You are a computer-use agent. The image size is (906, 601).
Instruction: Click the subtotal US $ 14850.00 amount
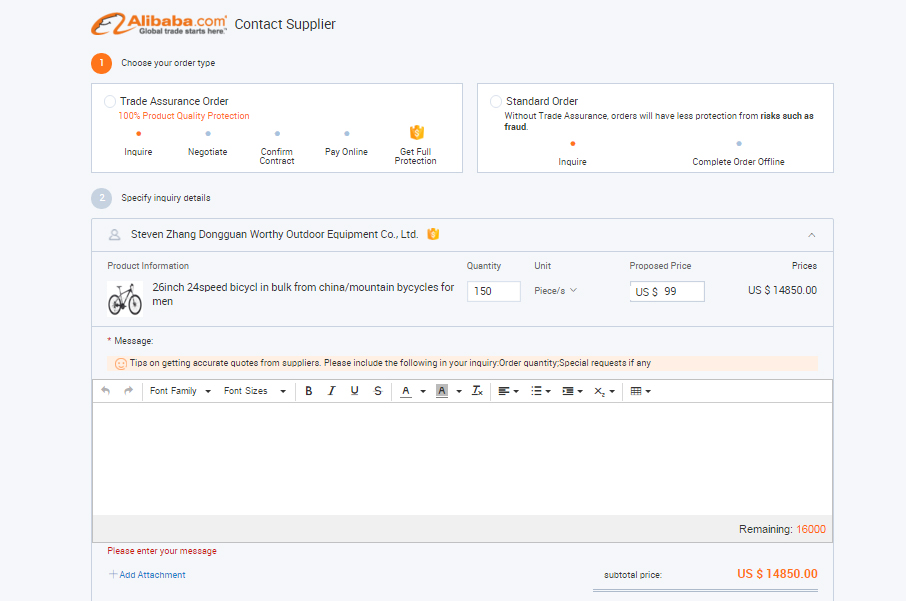(x=777, y=574)
